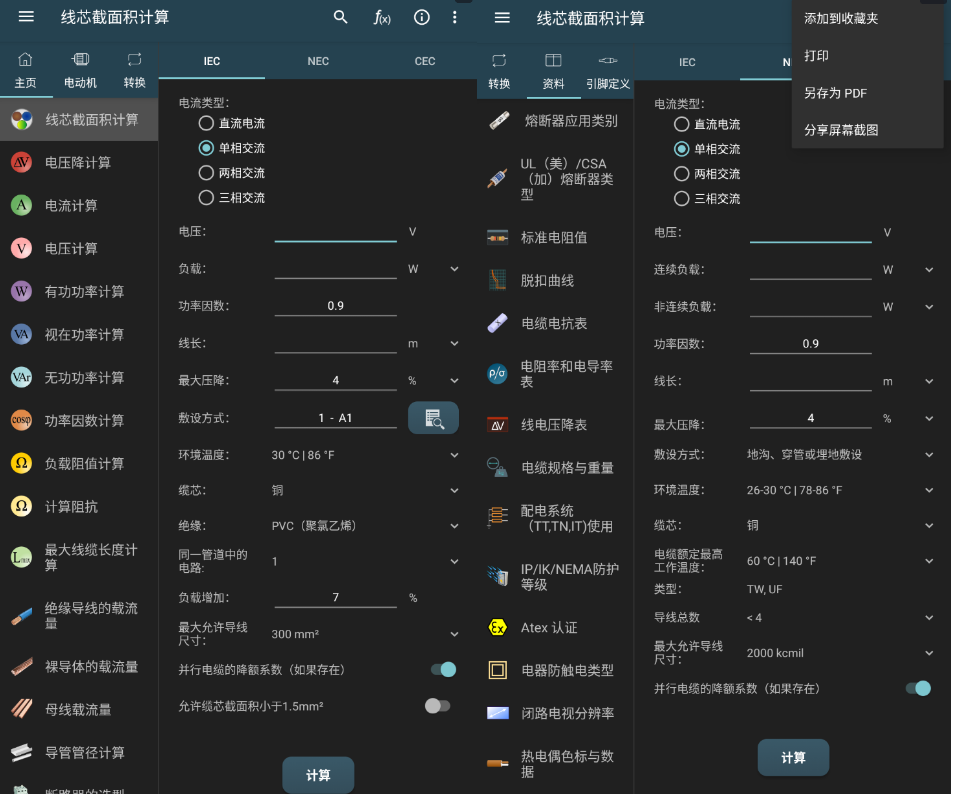
Task: Open 脱扣曲线 in the resources list
Action: tap(547, 280)
